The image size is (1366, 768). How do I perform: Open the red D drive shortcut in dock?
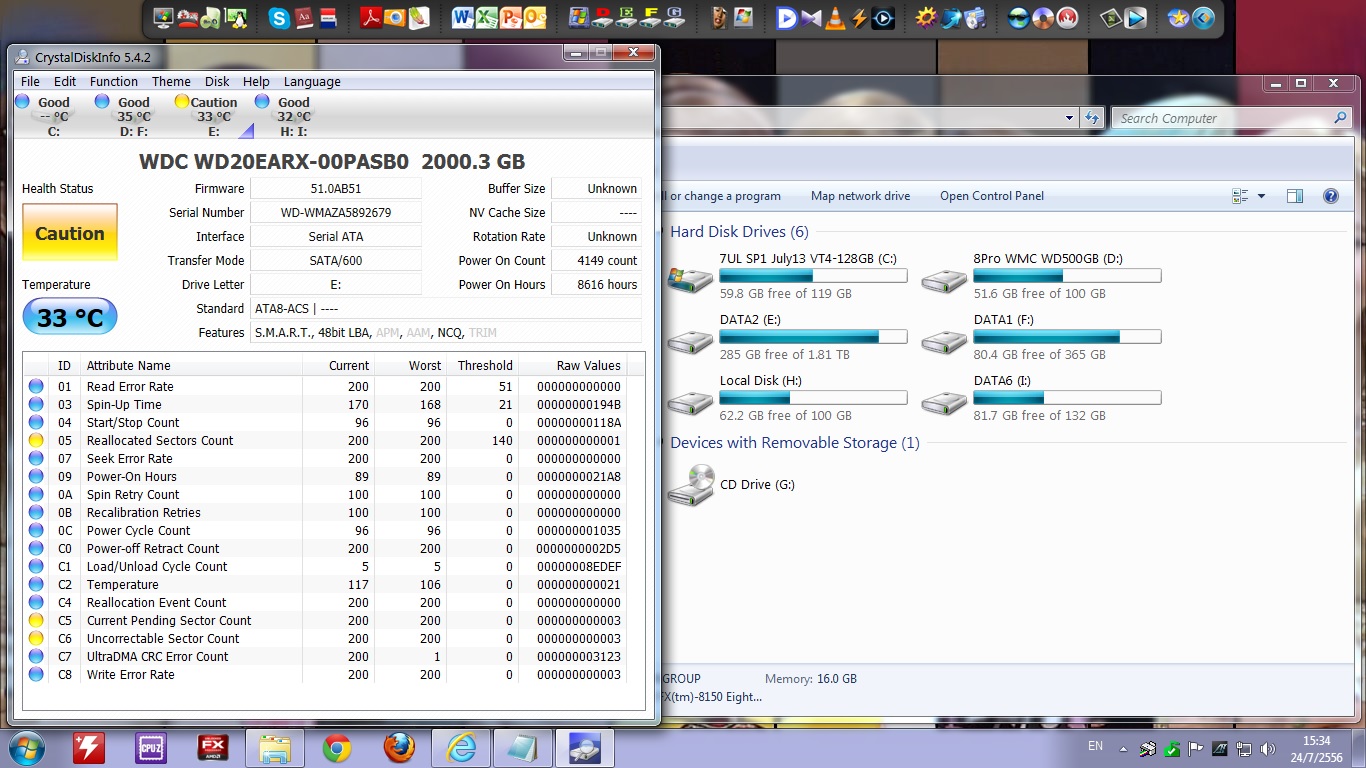(603, 18)
